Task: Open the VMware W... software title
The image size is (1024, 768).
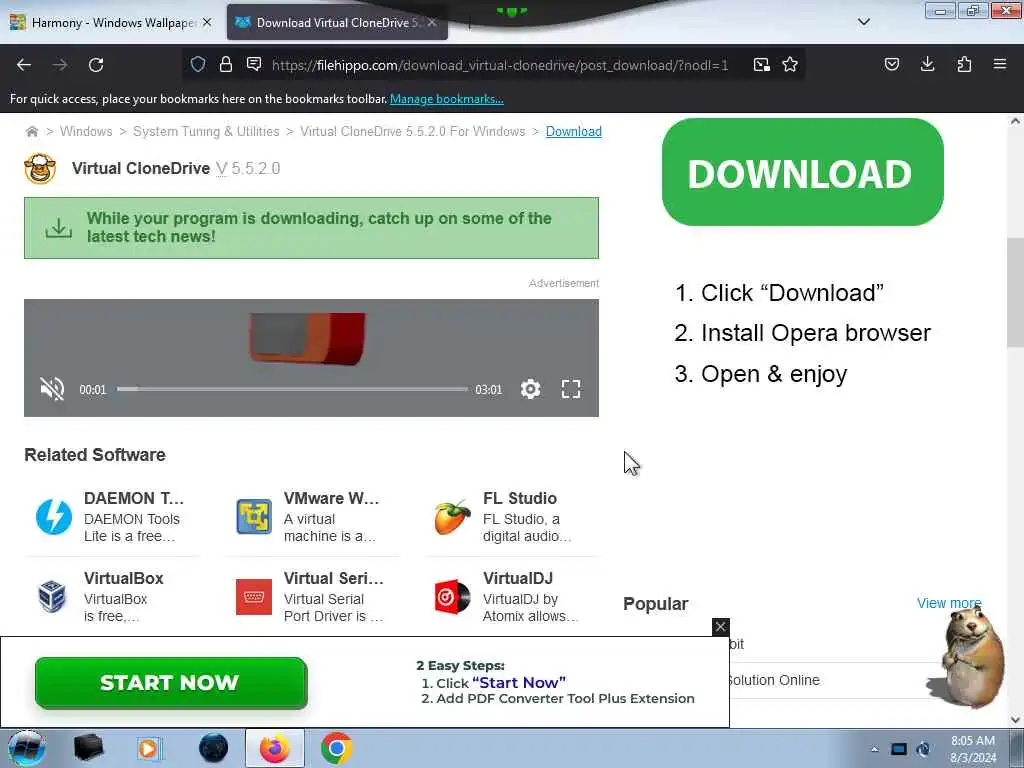Action: (x=331, y=498)
